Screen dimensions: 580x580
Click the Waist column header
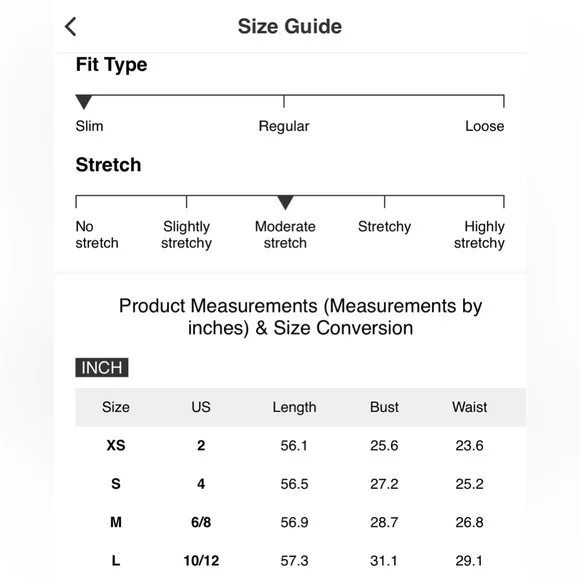pos(469,407)
